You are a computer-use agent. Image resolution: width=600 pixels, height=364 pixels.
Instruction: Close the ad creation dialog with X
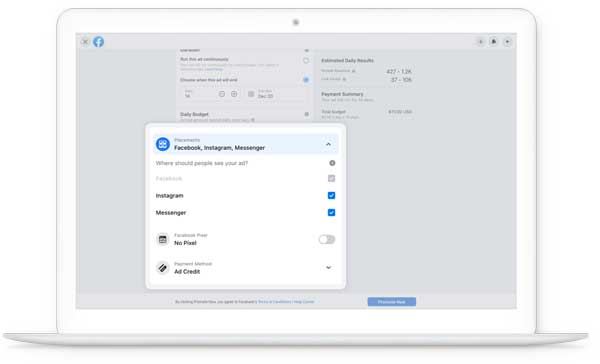point(85,42)
